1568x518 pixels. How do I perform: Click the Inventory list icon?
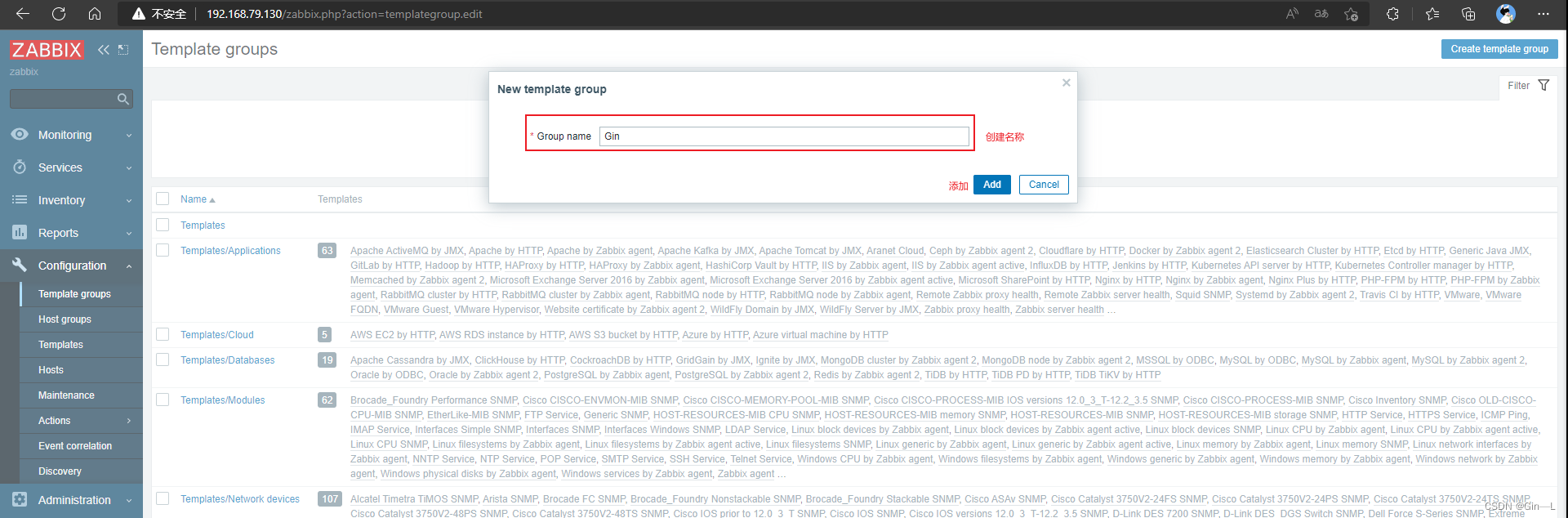[x=20, y=200]
